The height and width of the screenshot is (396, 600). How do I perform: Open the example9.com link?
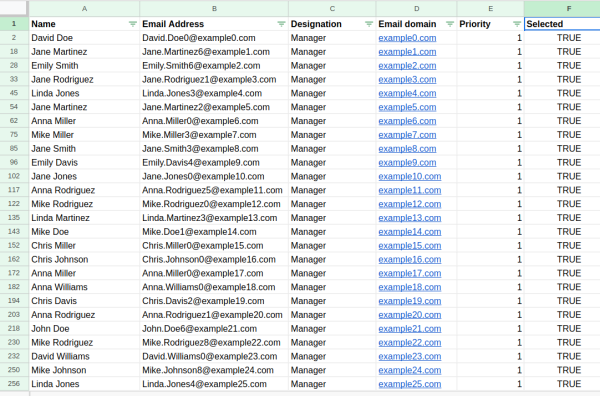(407, 163)
